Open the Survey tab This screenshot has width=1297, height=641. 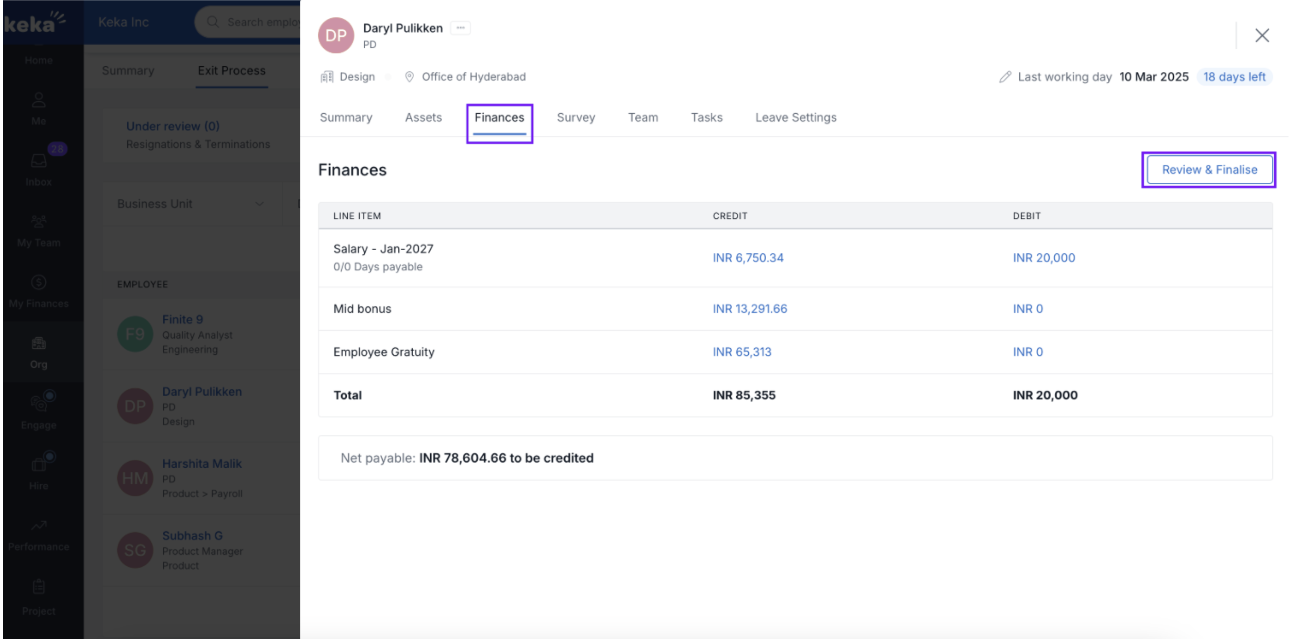click(x=576, y=118)
